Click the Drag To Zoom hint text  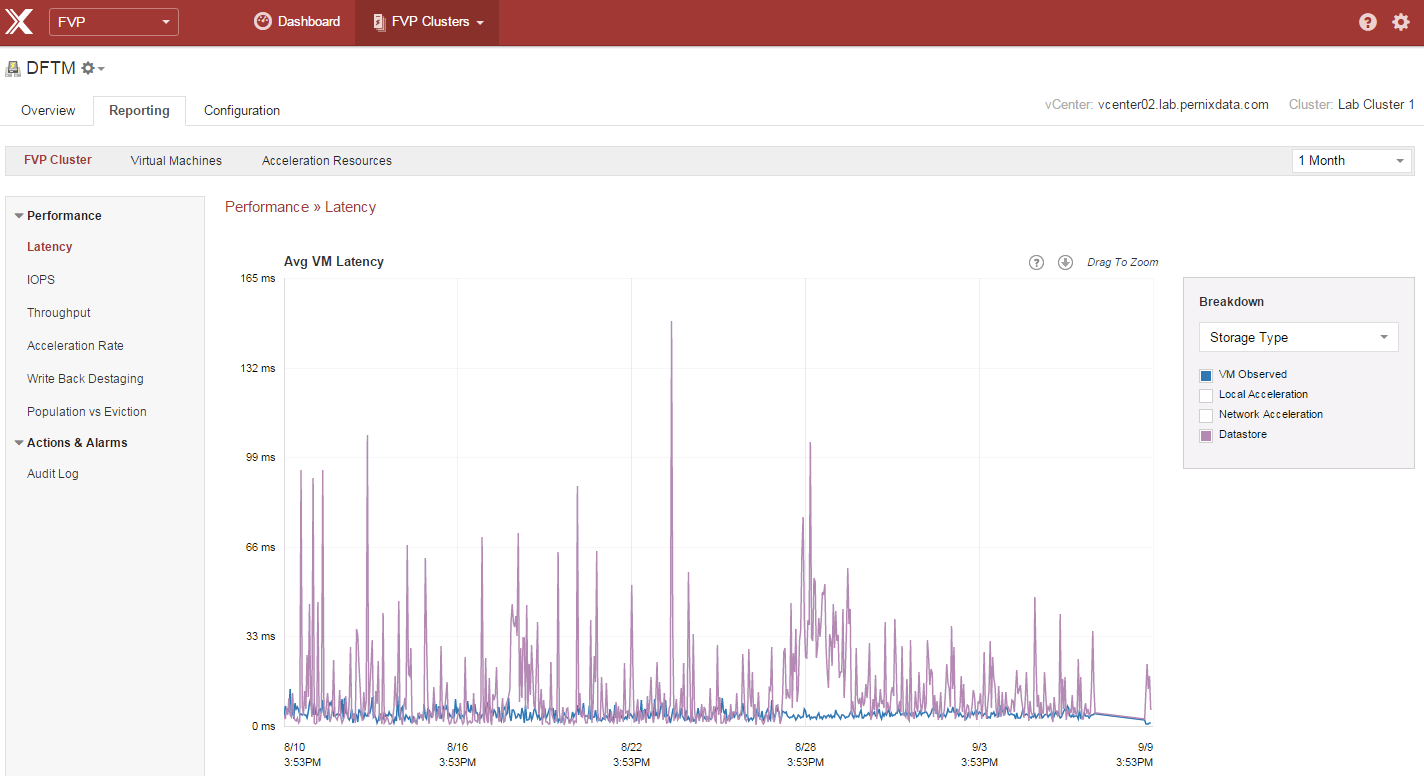tap(1123, 263)
